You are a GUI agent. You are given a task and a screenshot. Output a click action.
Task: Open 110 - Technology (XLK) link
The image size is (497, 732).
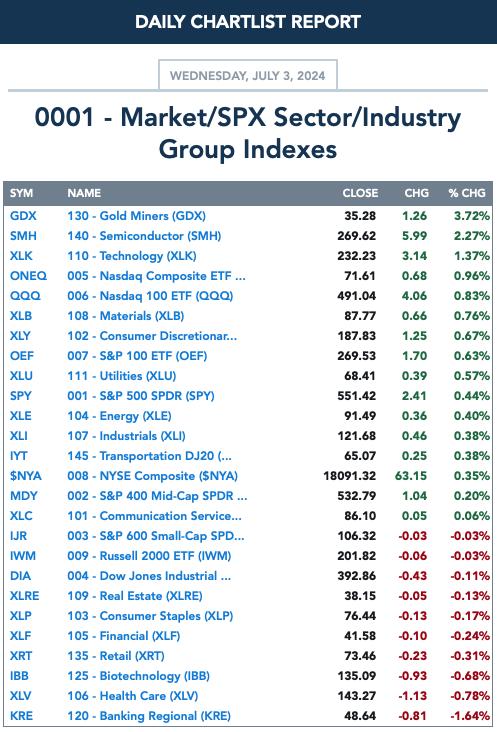[x=132, y=256]
